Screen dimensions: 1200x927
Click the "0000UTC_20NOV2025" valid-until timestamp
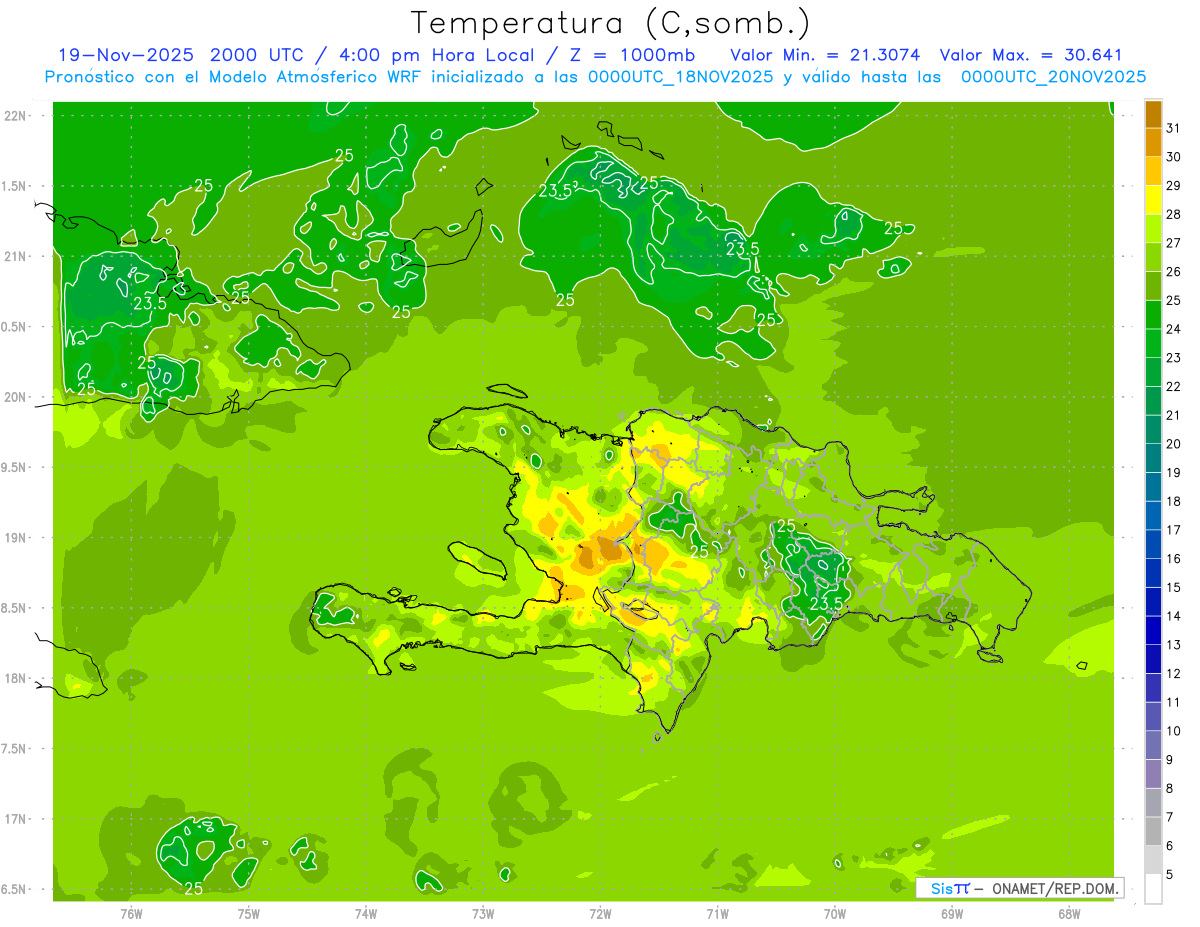(x=1053, y=77)
